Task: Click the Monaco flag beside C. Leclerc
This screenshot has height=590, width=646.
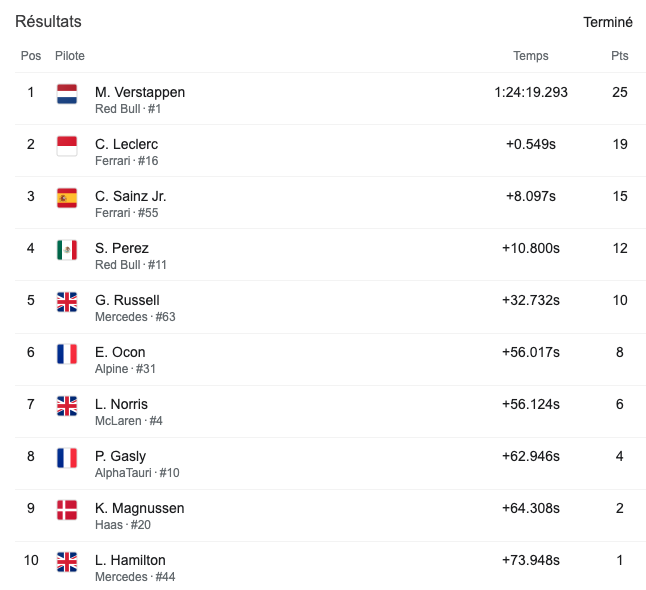Action: point(67,146)
